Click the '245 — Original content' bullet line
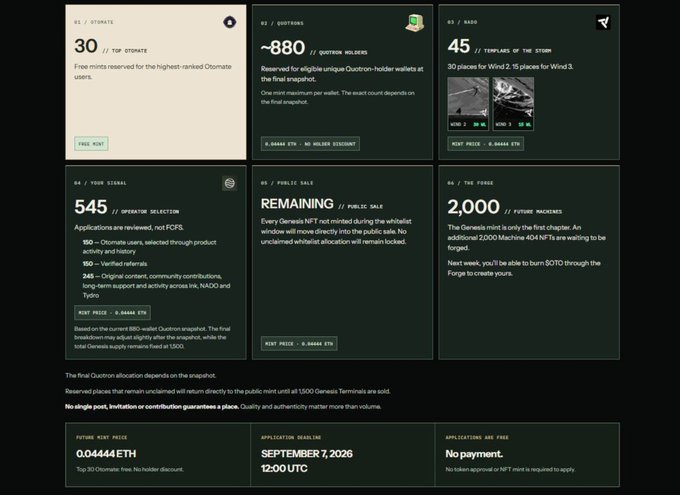The image size is (680, 495). point(157,286)
